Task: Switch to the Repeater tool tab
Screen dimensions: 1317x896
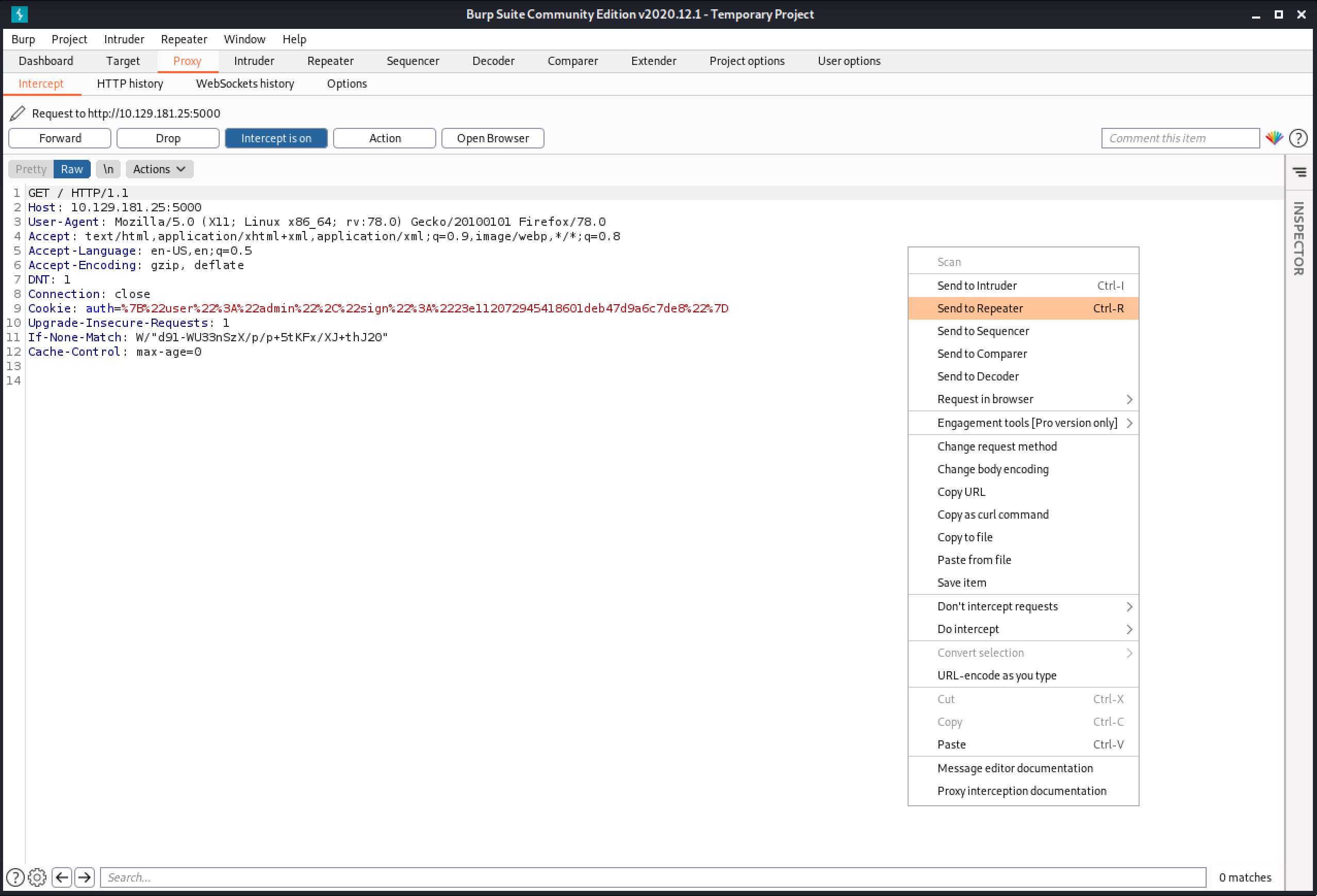Action: [331, 61]
